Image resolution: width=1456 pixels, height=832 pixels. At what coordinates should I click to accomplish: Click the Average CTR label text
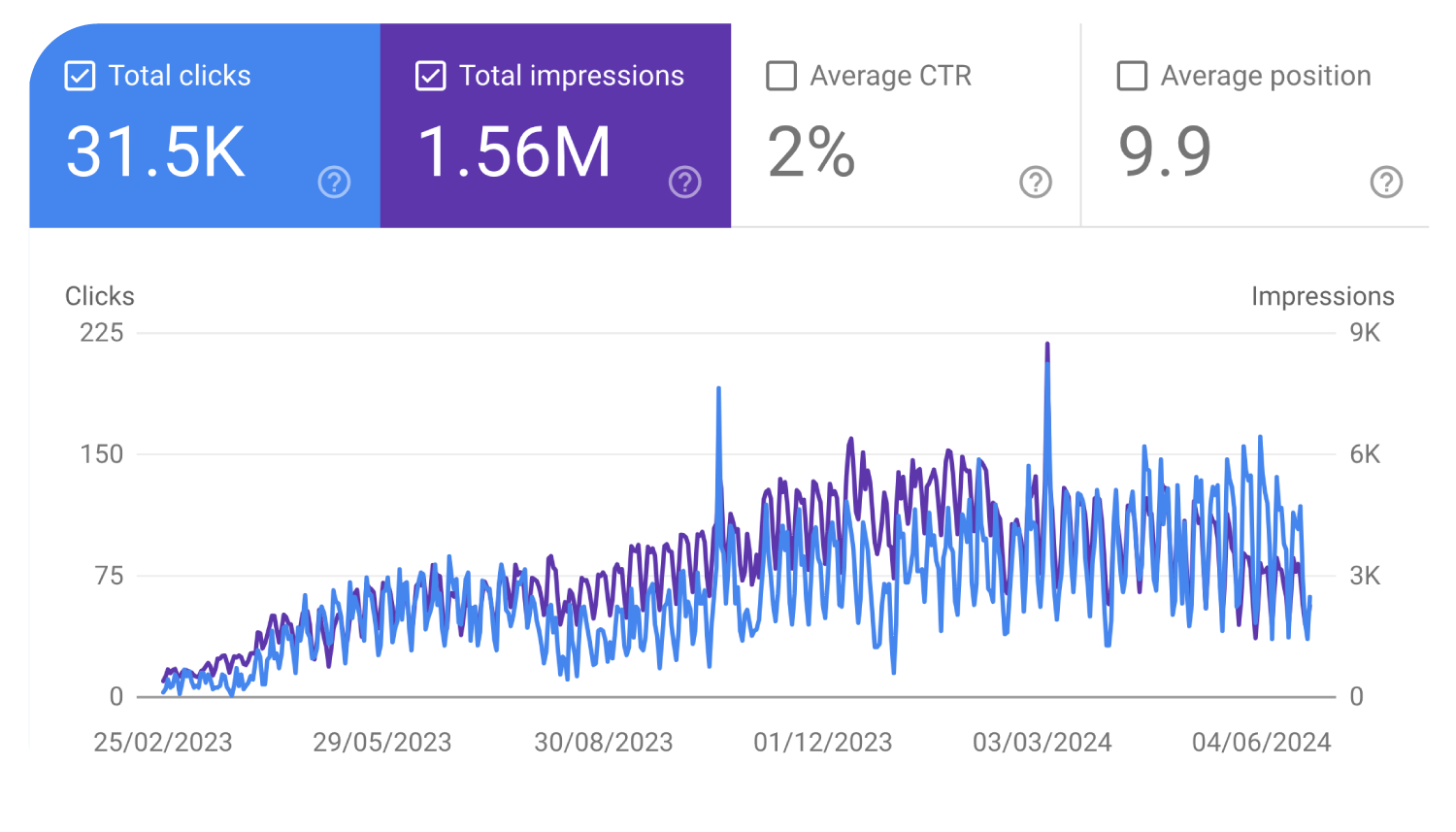click(891, 76)
